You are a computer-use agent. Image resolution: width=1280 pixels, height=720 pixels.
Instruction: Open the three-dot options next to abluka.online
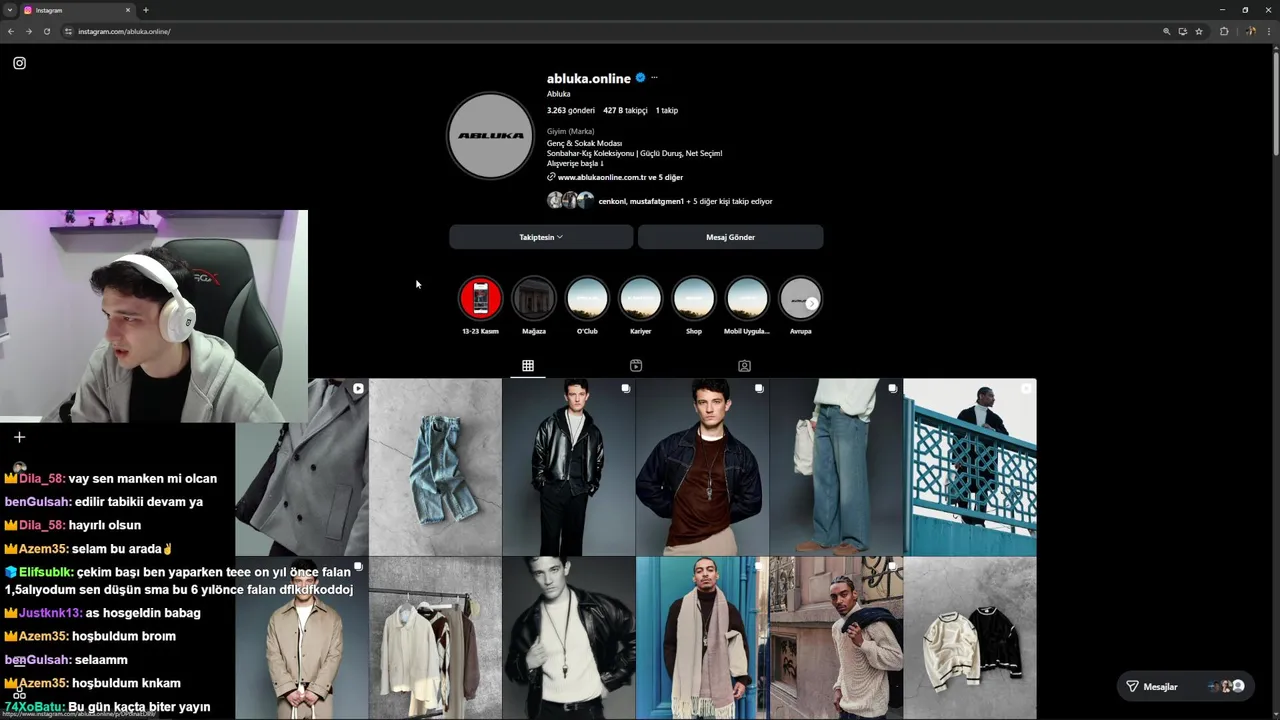click(654, 77)
